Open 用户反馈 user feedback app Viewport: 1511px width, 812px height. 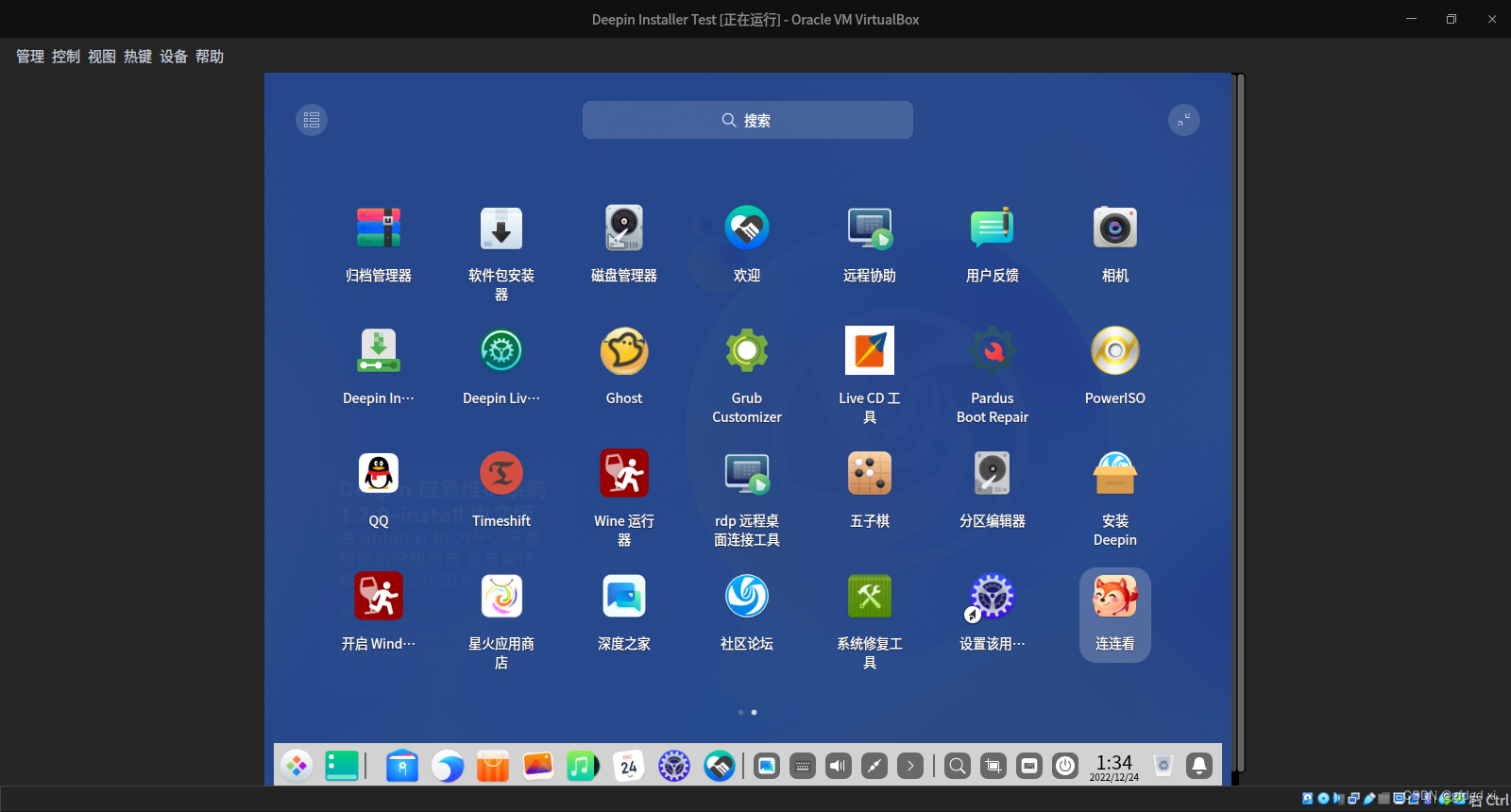click(993, 228)
